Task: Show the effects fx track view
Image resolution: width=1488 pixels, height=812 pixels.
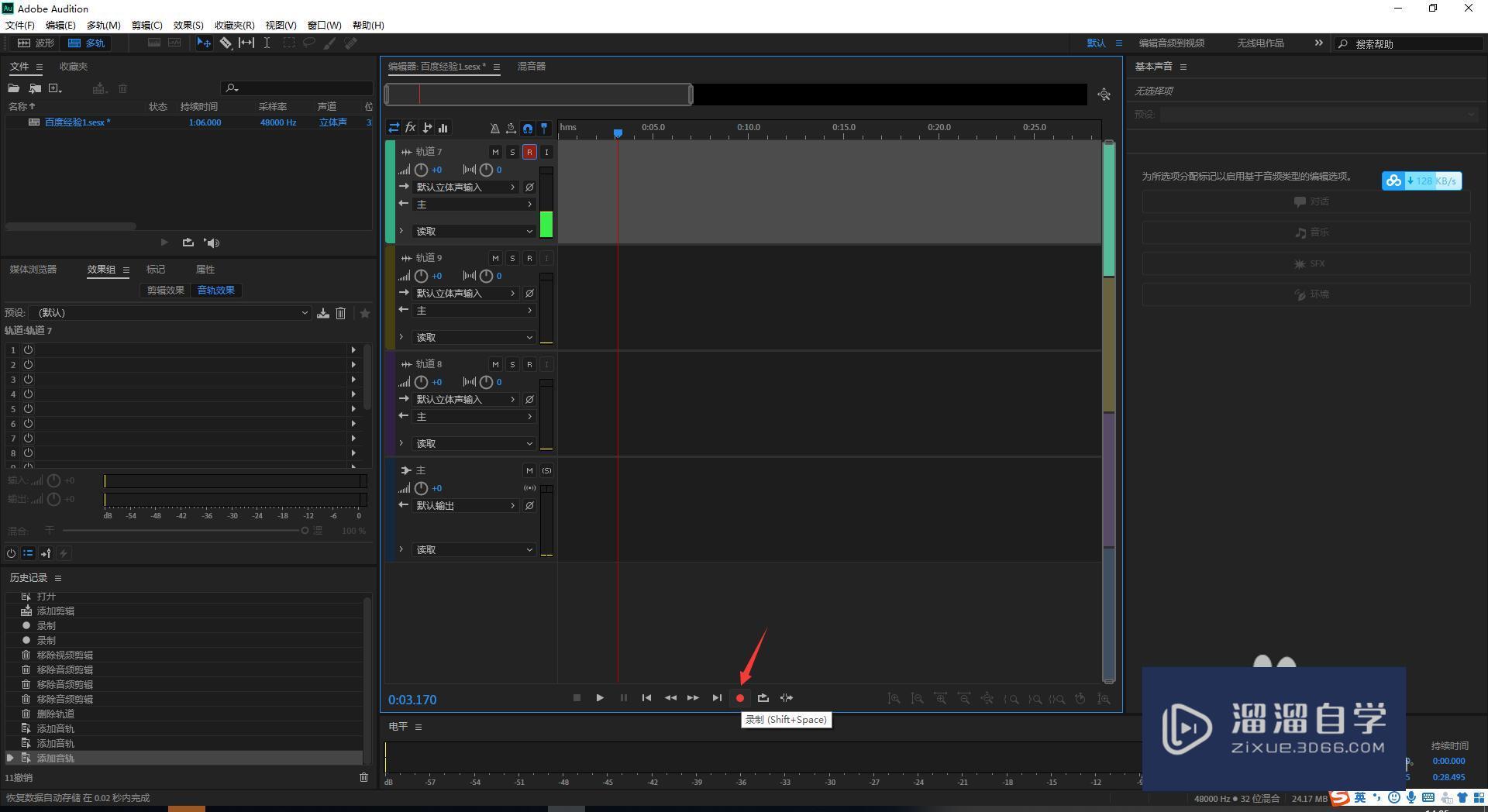Action: pyautogui.click(x=411, y=128)
